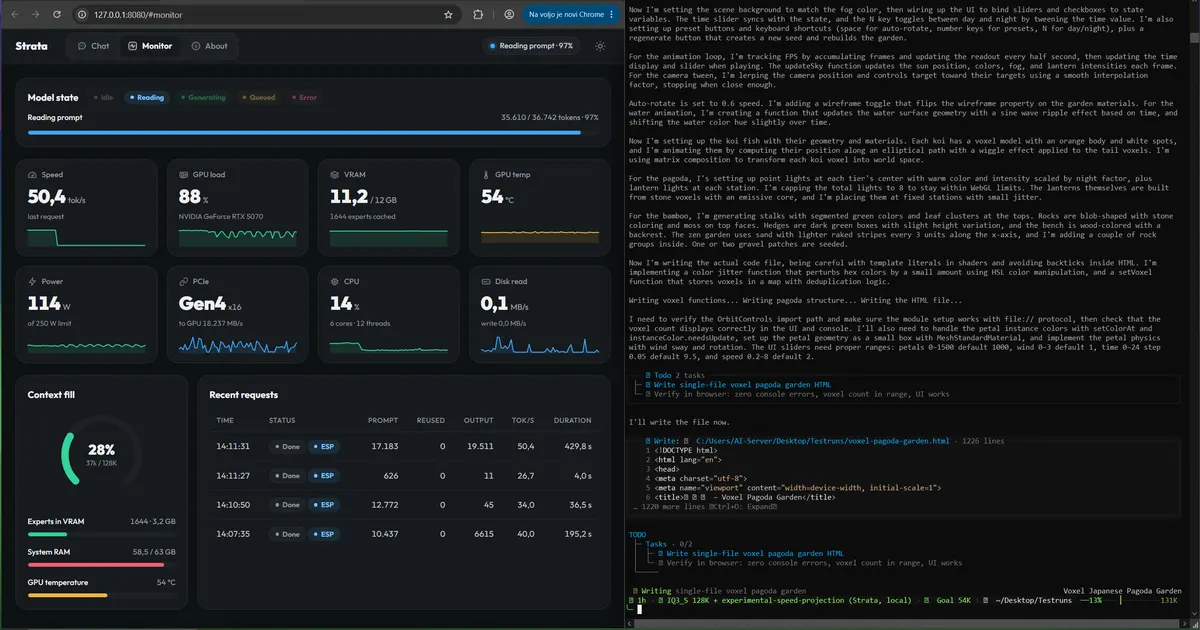Image resolution: width=1200 pixels, height=630 pixels.
Task: Reload the page with the refresh icon
Action: [56, 15]
